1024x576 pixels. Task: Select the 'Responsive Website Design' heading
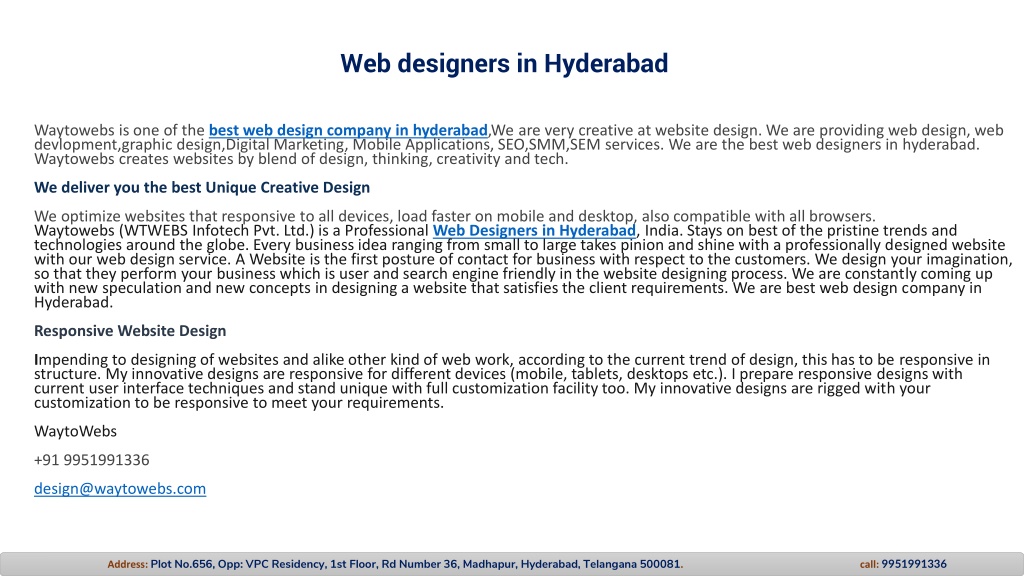pyautogui.click(x=130, y=331)
